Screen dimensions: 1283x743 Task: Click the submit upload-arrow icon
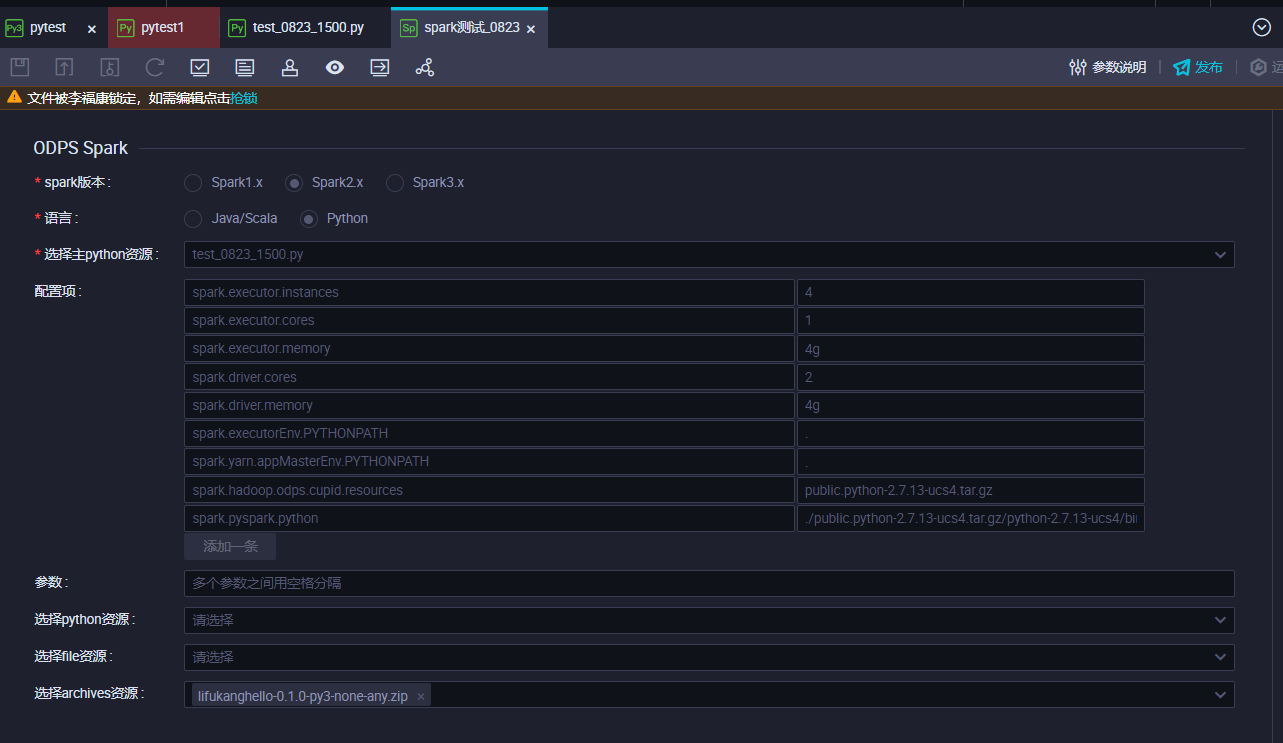[64, 67]
